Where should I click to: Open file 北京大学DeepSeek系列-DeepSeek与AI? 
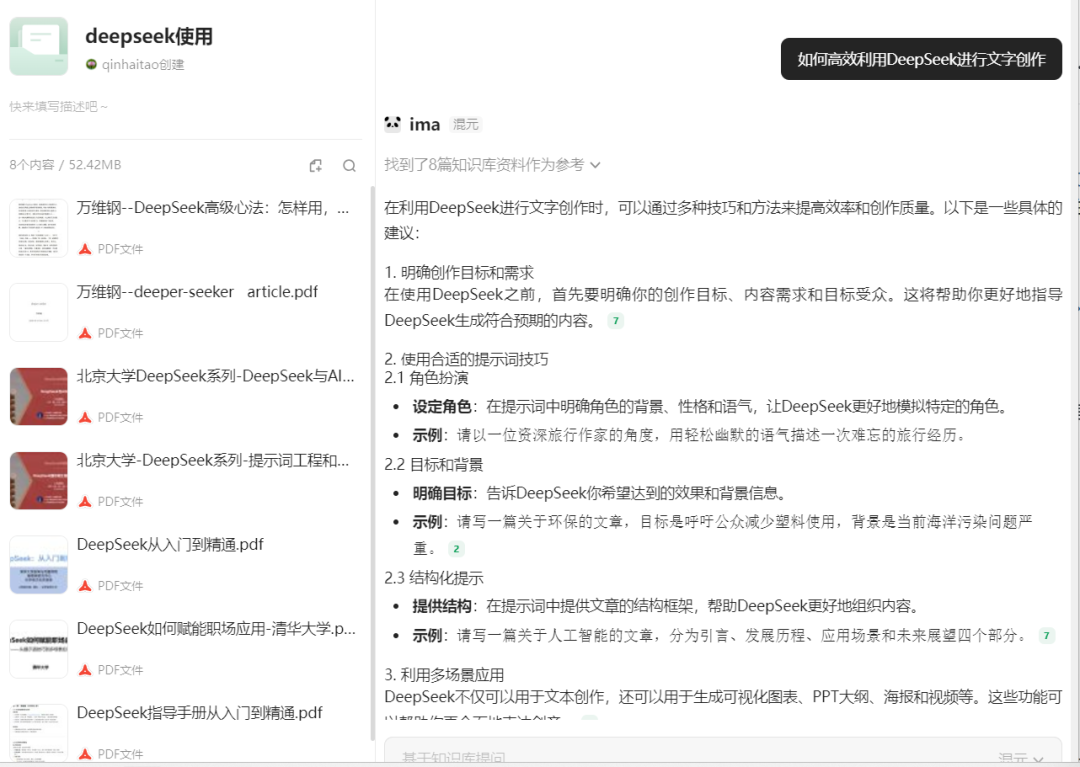click(216, 376)
